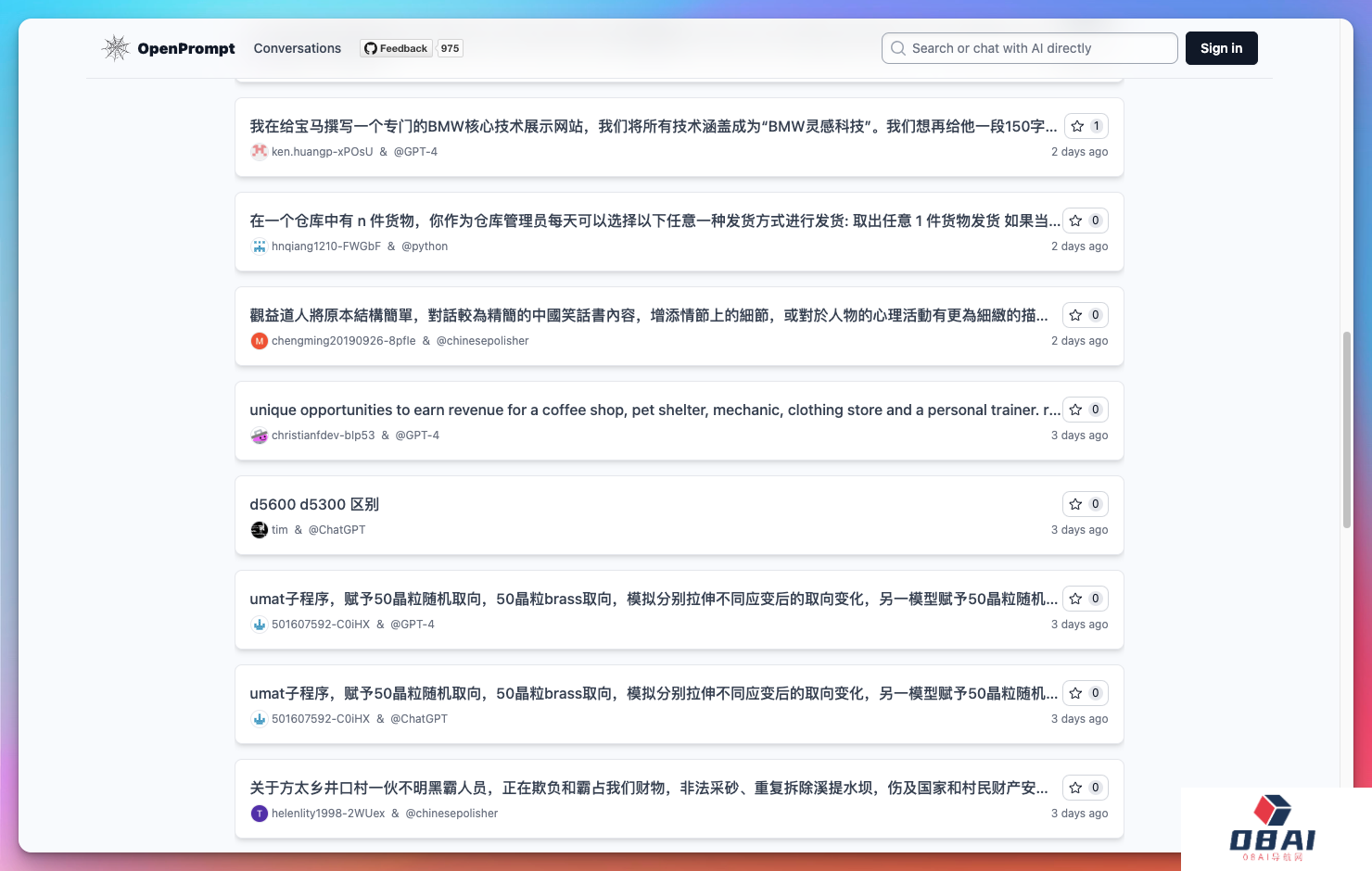Image resolution: width=1372 pixels, height=871 pixels.
Task: Open the 975 star count badge
Action: pyautogui.click(x=451, y=48)
